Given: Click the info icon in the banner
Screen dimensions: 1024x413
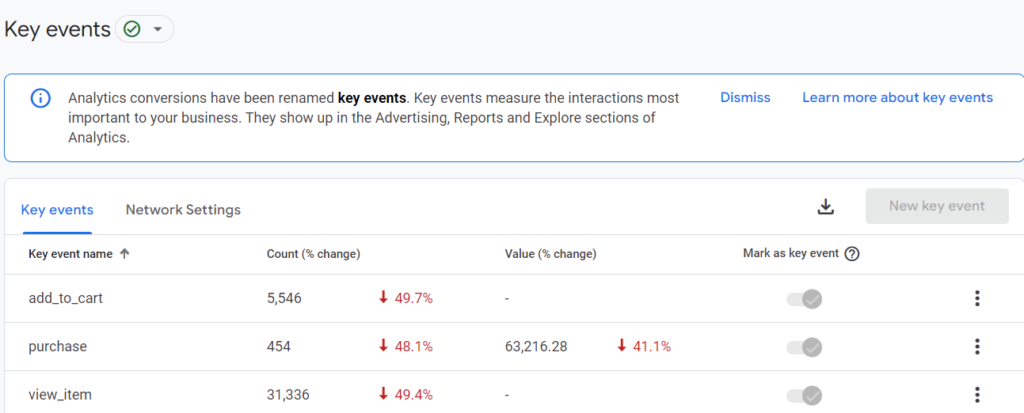Looking at the screenshot, I should point(40,98).
